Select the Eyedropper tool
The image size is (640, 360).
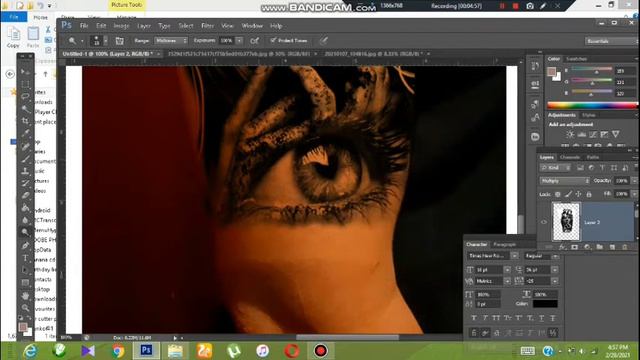tap(25, 133)
